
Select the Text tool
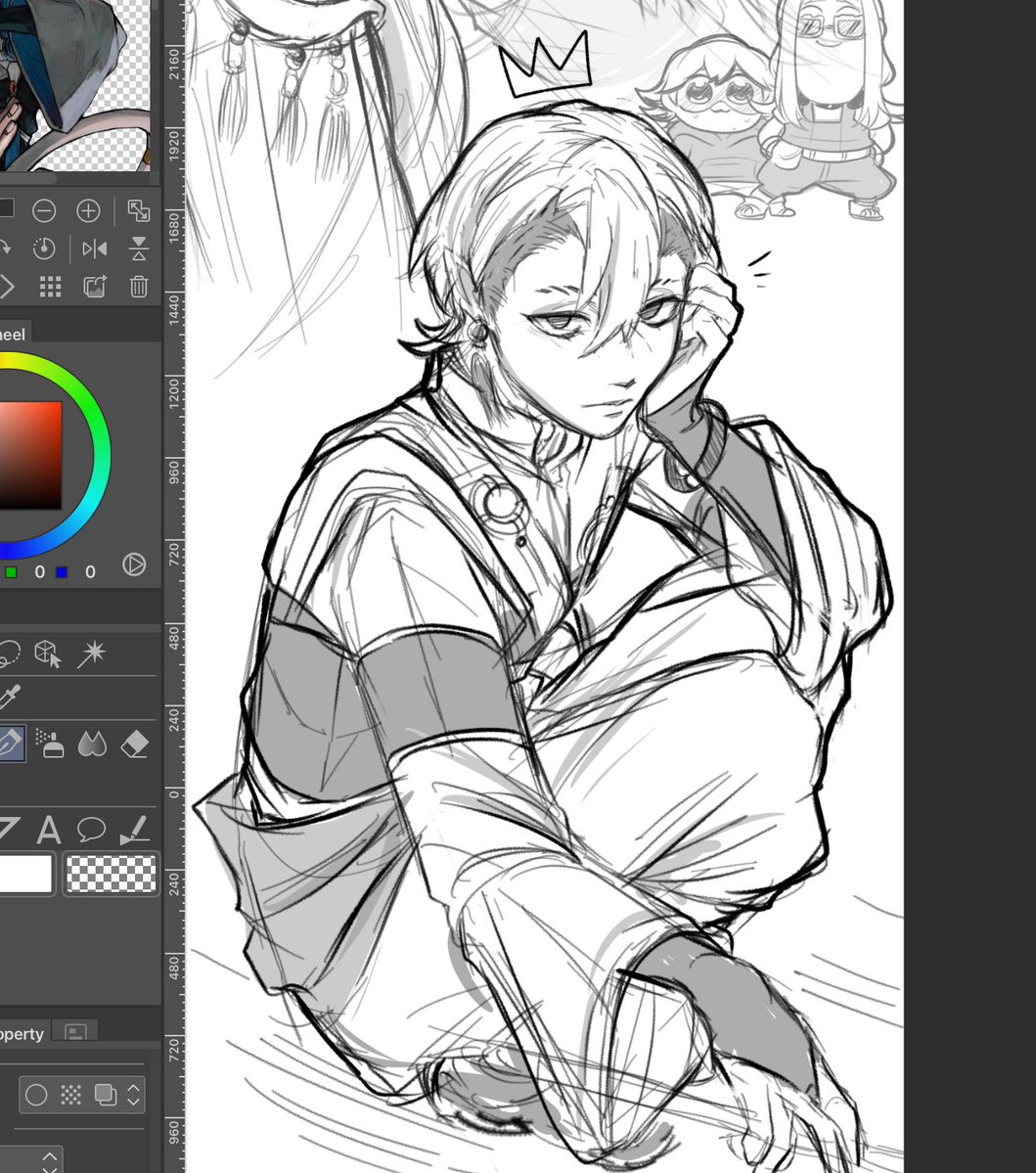49,829
